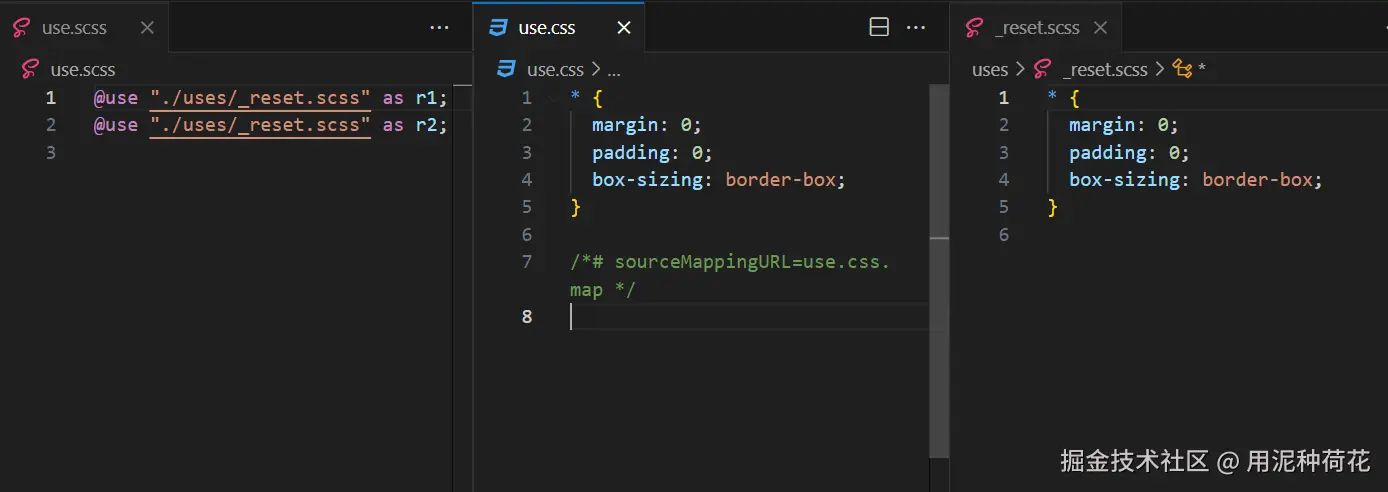Click the Sass icon on the _reset.scss tab

pos(975,28)
